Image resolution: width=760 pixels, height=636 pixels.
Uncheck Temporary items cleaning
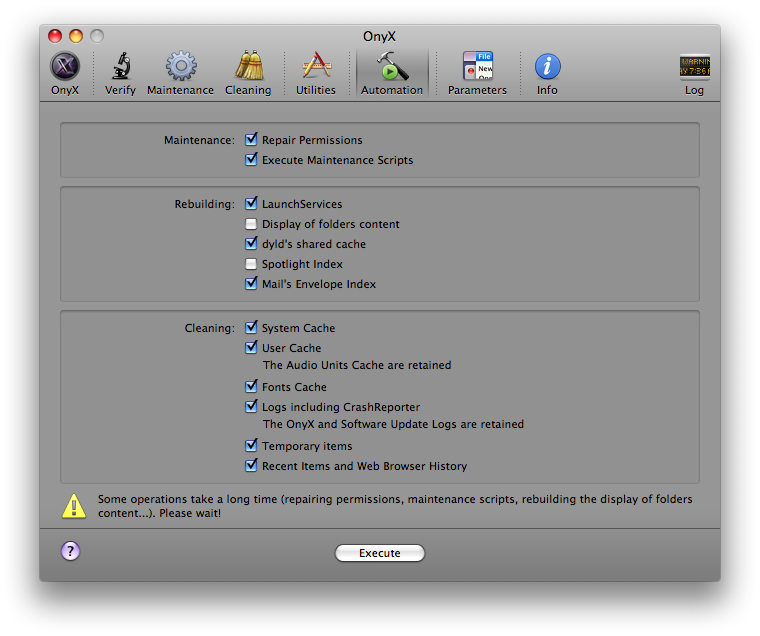click(x=251, y=445)
